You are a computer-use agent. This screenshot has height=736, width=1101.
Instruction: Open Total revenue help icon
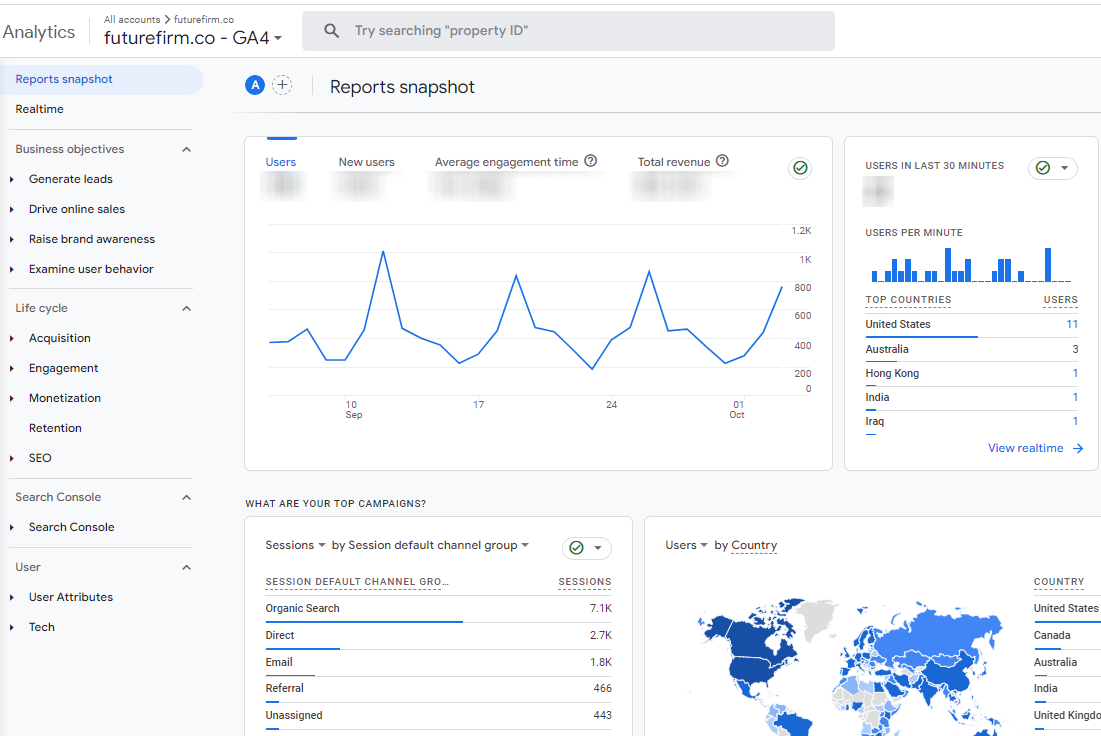coord(722,161)
